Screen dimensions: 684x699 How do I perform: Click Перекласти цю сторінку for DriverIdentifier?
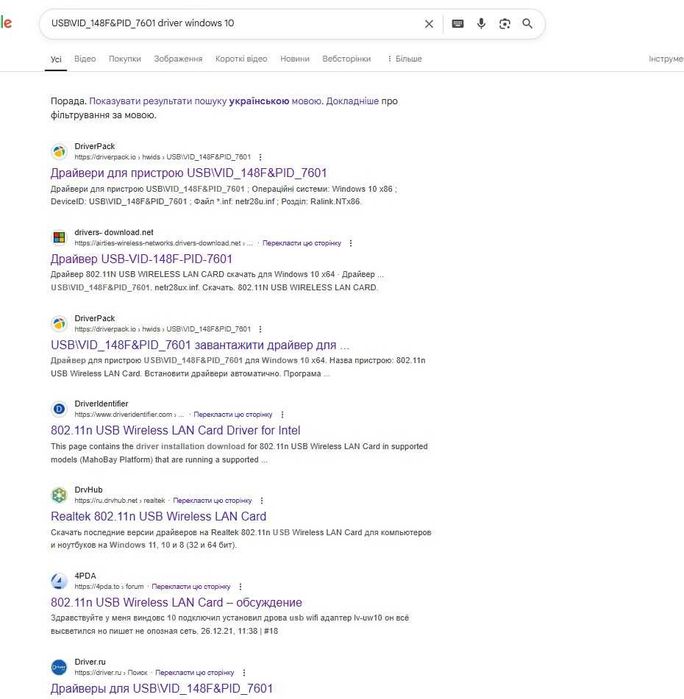(x=233, y=415)
